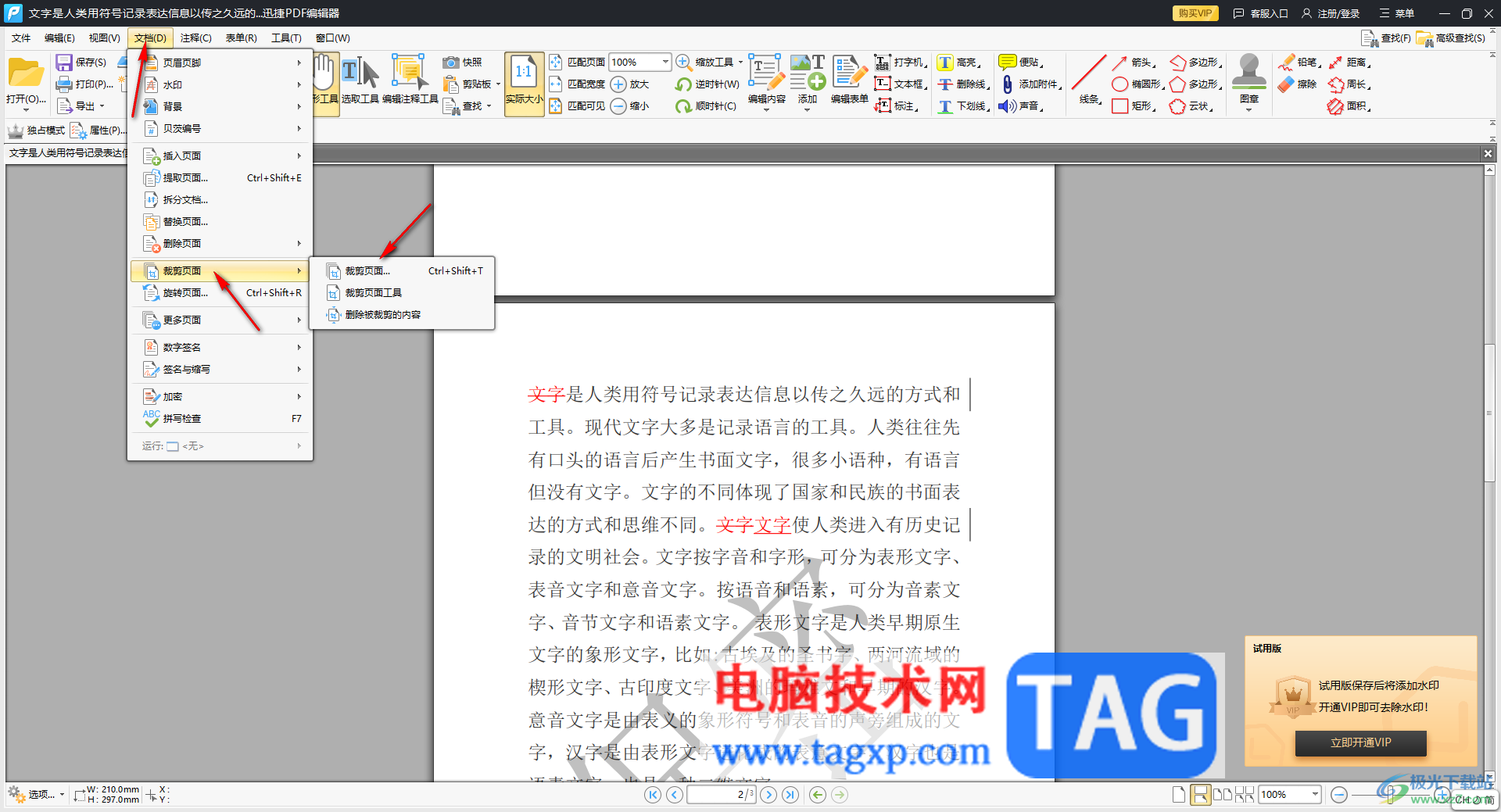Expand the 页眉页脚 submenu
This screenshot has height=812, width=1501.
point(220,63)
